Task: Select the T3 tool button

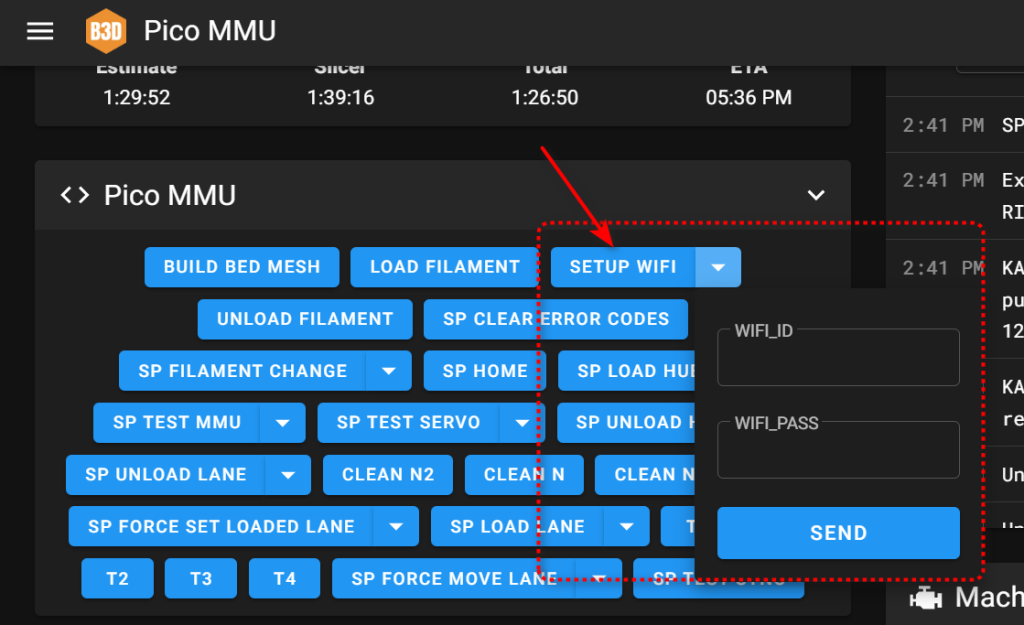Action: coord(201,579)
